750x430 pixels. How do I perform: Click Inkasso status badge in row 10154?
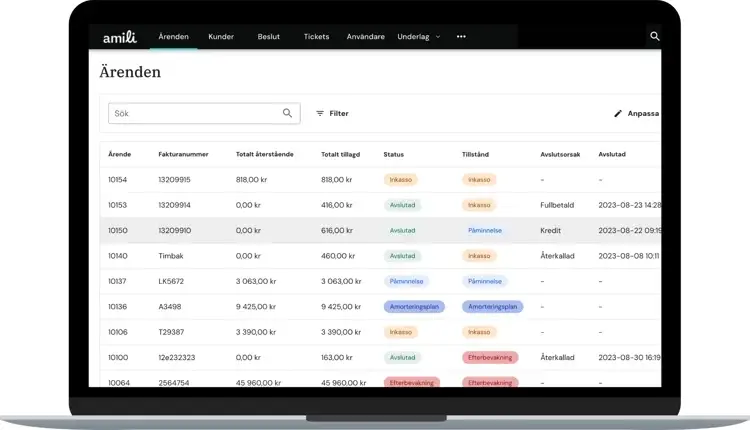tap(400, 180)
